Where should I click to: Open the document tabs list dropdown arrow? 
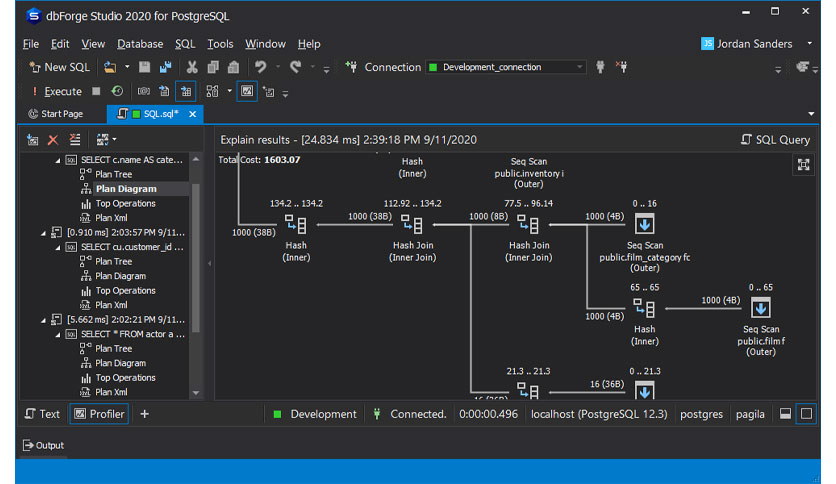tap(811, 114)
